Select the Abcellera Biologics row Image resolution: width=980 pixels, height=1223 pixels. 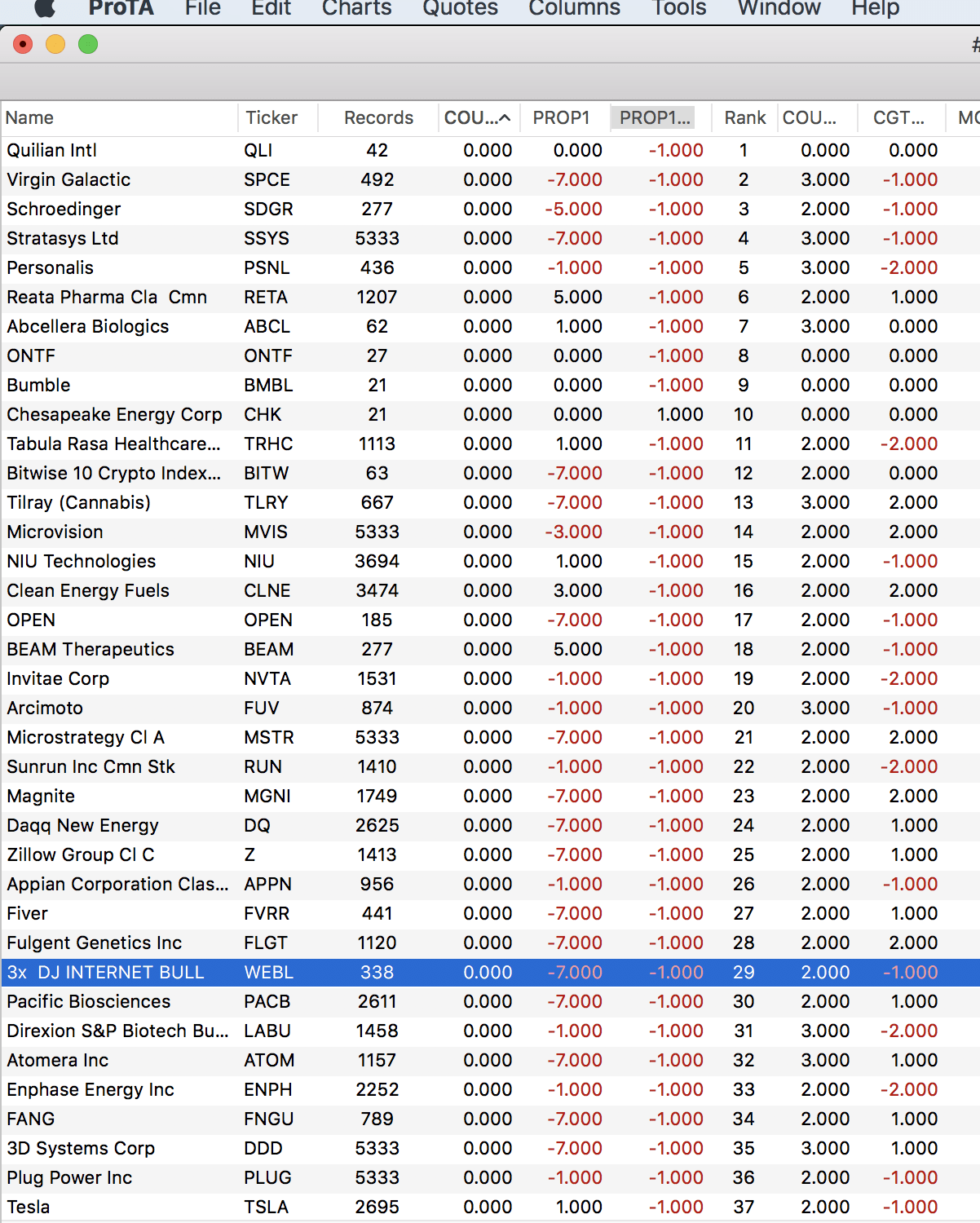click(490, 327)
